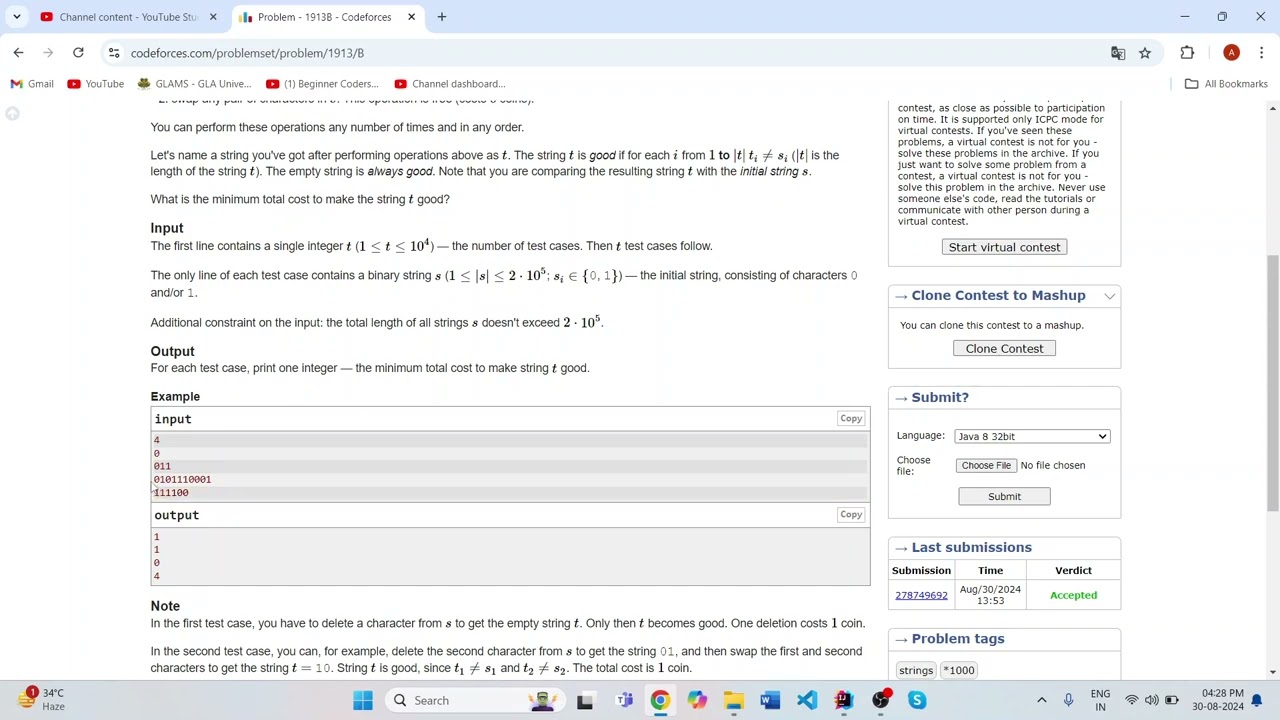The width and height of the screenshot is (1280, 720).
Task: Click the microphone tray icon
Action: [x=1069, y=701]
